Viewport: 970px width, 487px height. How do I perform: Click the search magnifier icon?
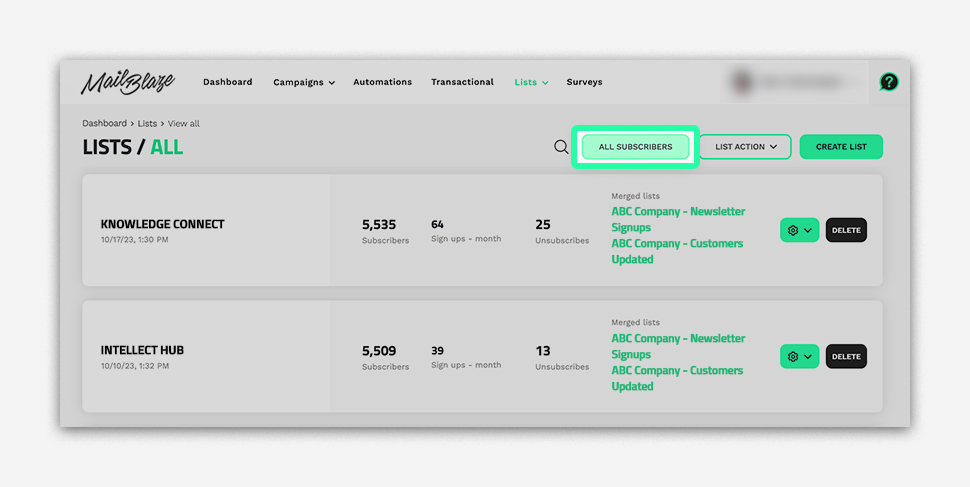coord(561,147)
